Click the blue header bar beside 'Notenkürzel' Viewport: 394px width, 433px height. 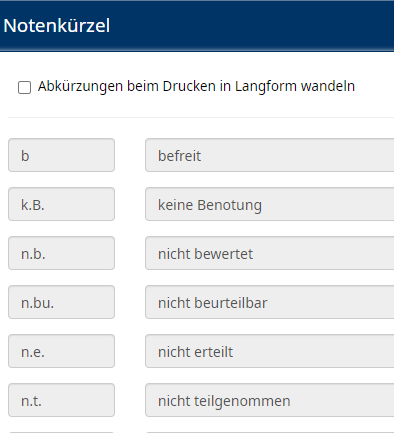click(252, 26)
